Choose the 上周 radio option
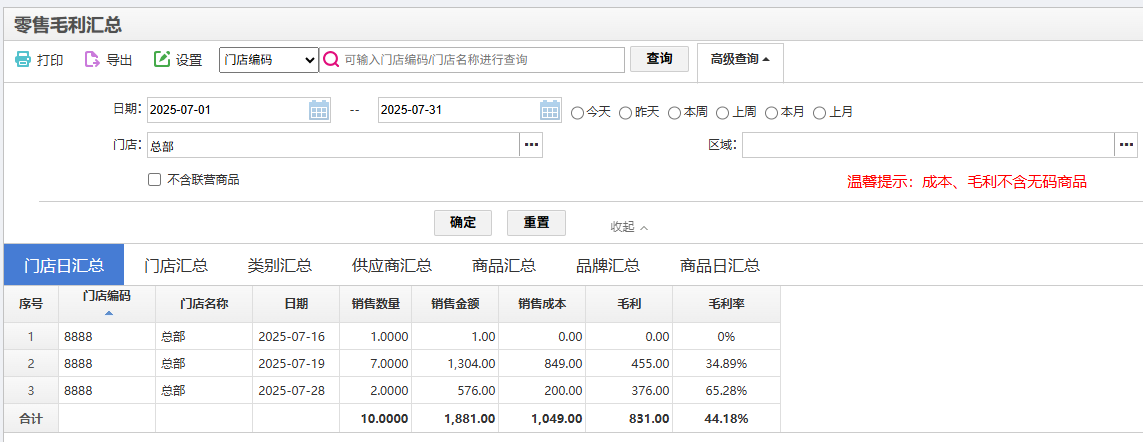 pyautogui.click(x=722, y=112)
